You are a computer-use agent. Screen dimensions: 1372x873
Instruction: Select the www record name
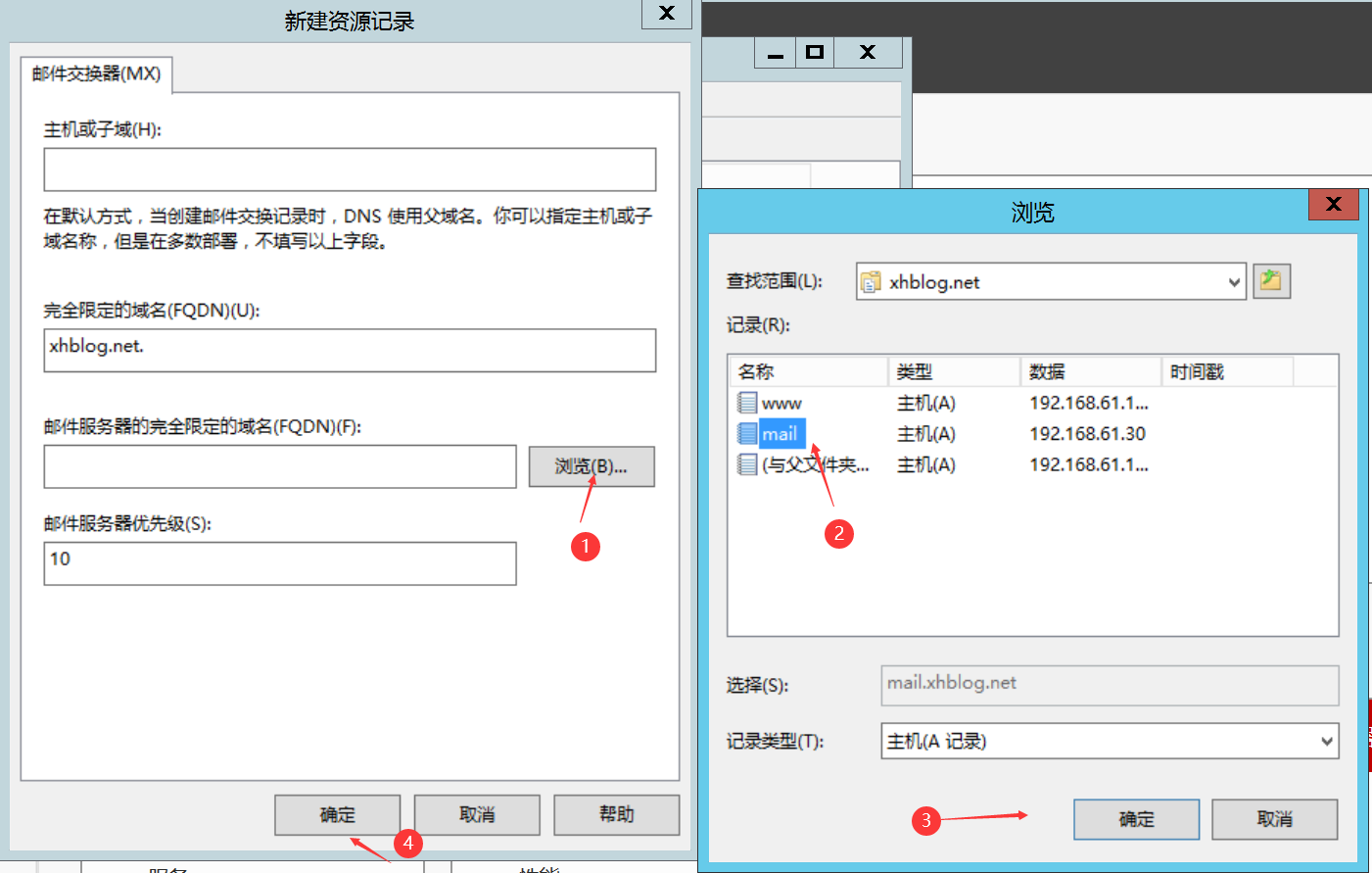coord(781,404)
